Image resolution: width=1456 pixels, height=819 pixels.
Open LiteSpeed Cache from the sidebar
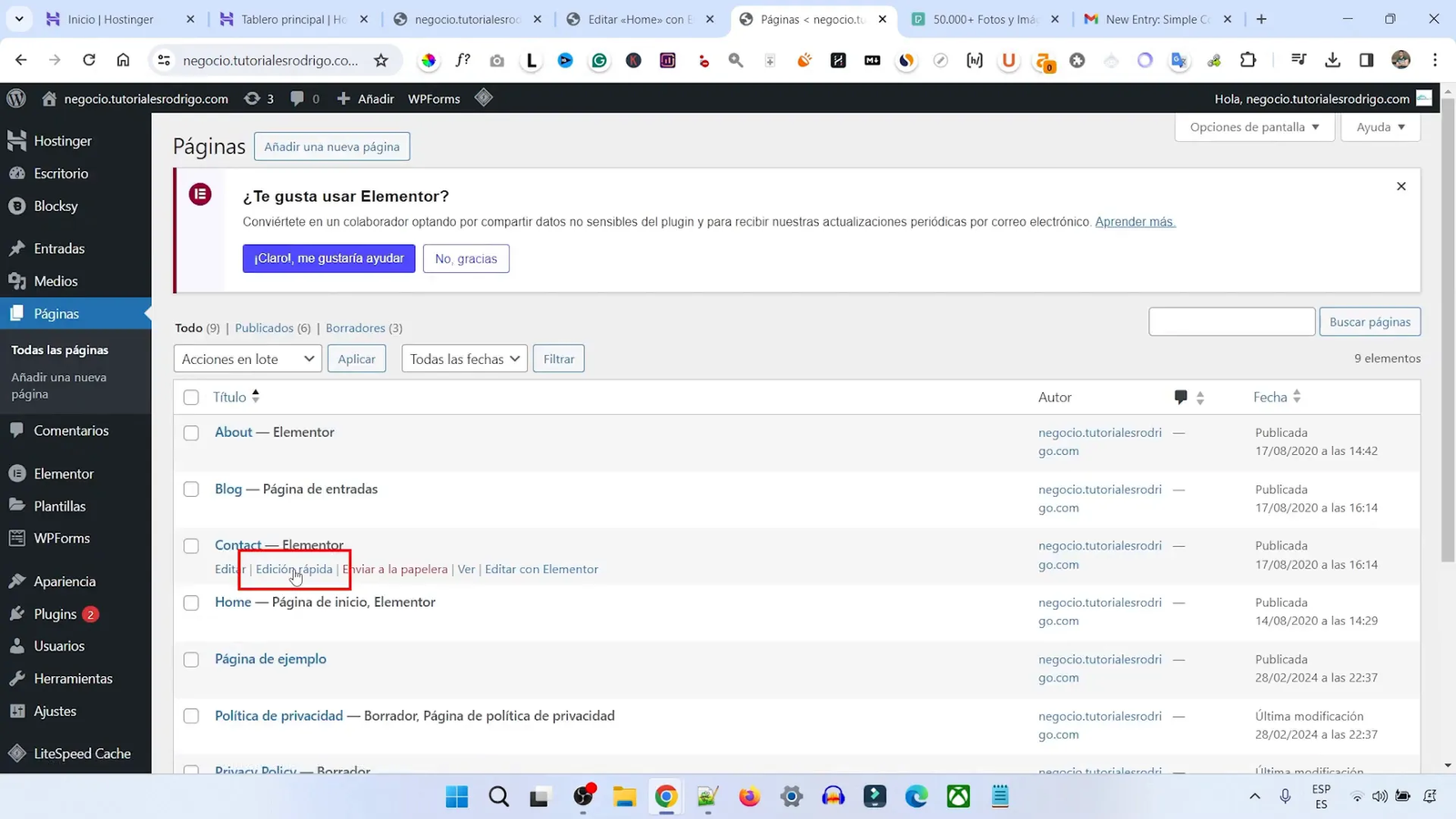point(82,753)
